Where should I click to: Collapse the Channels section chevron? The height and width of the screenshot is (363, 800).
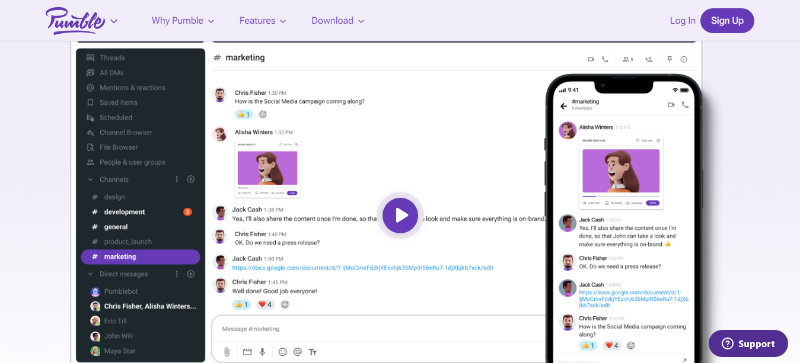(90, 180)
